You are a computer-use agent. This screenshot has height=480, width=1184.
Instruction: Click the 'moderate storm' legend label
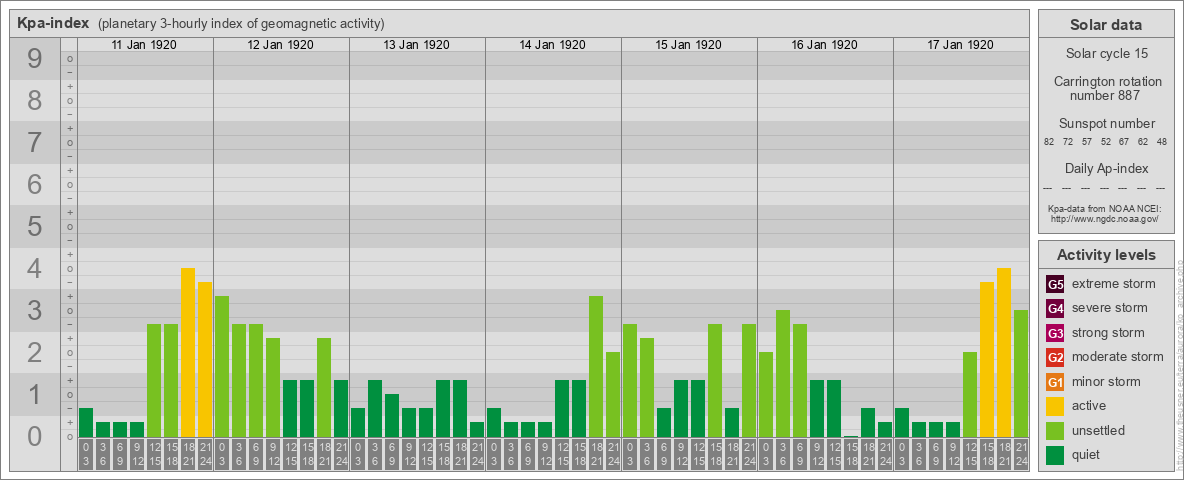click(x=1118, y=356)
